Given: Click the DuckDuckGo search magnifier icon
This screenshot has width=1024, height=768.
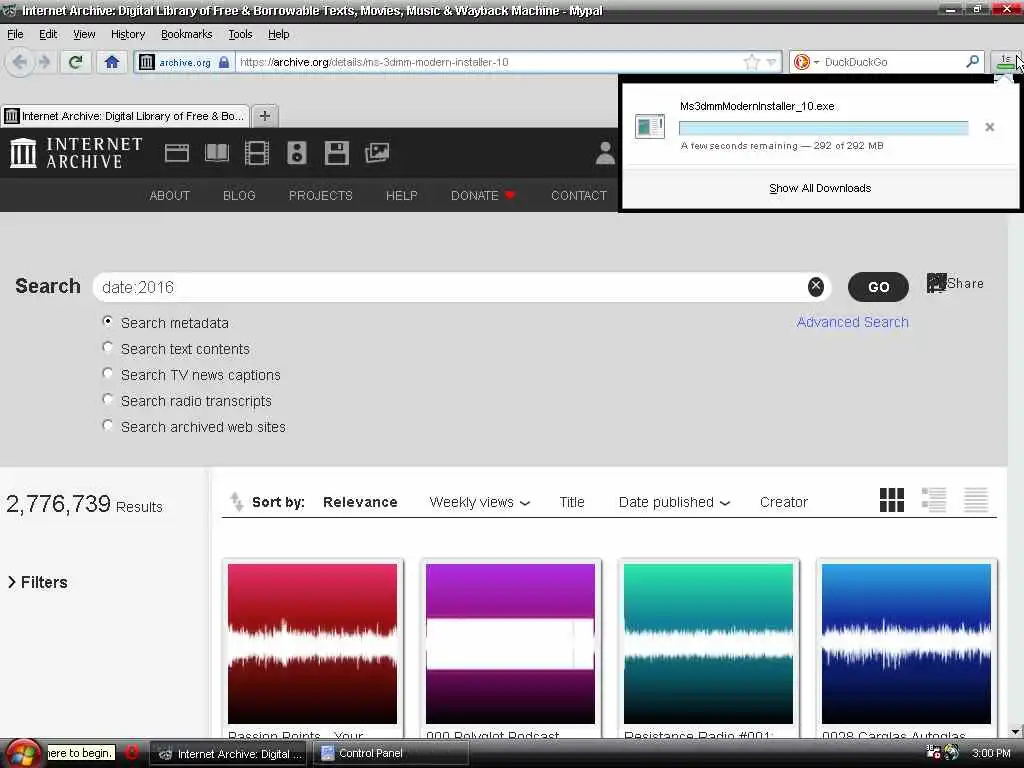Looking at the screenshot, I should click(972, 61).
